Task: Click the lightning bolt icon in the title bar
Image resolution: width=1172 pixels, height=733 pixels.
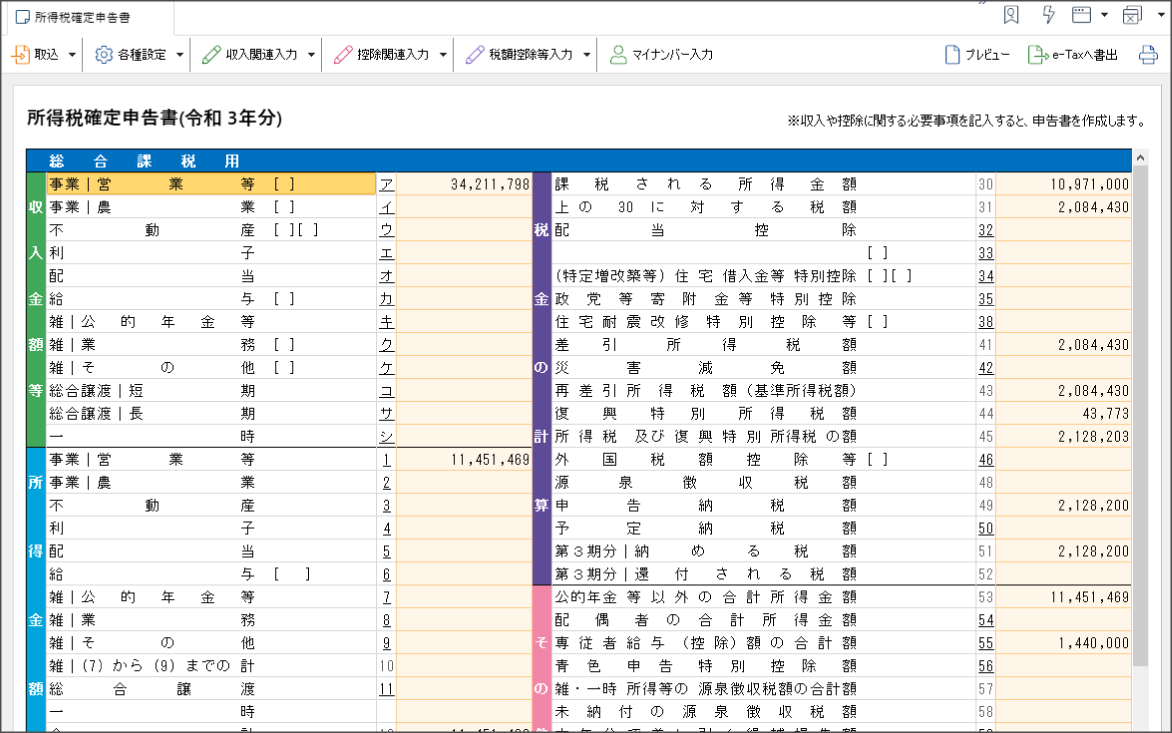Action: click(x=1047, y=16)
